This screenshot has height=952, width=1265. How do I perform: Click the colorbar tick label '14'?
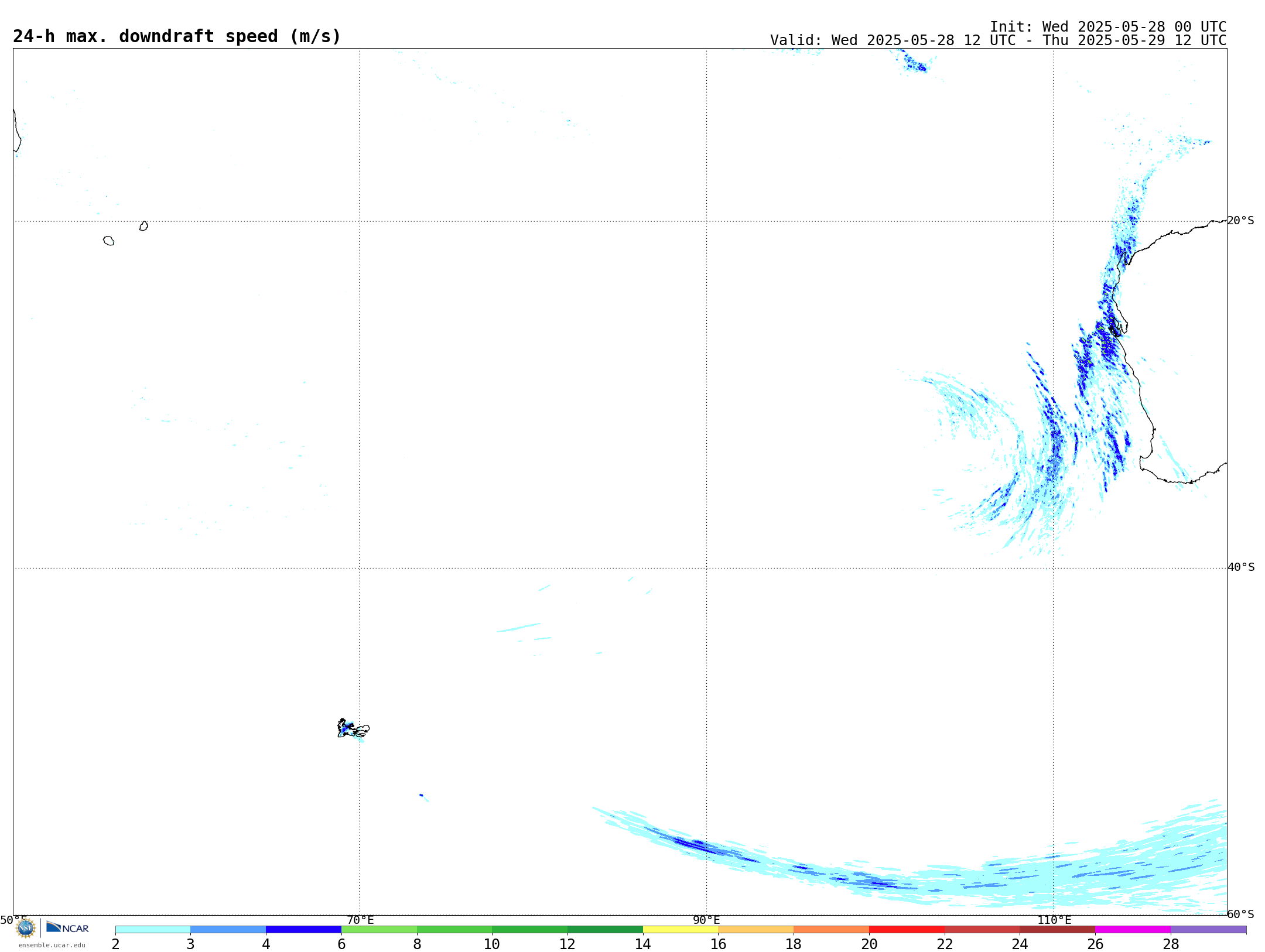(x=643, y=944)
